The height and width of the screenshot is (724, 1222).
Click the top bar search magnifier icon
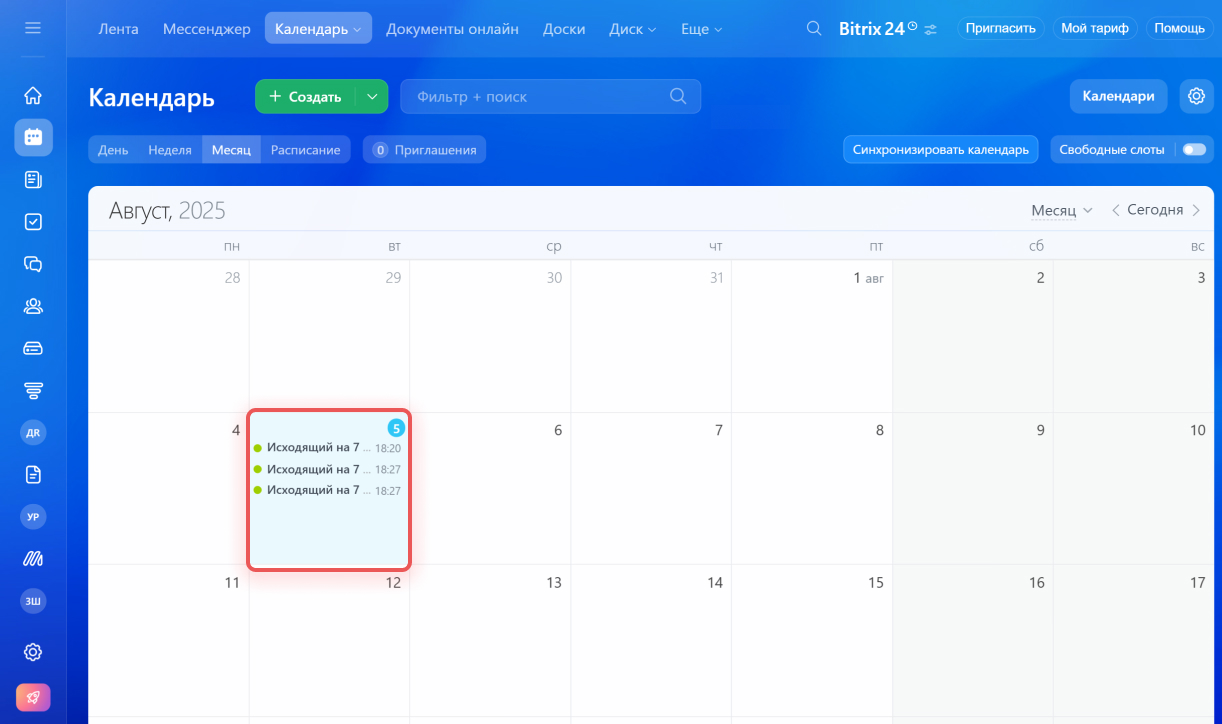point(814,28)
